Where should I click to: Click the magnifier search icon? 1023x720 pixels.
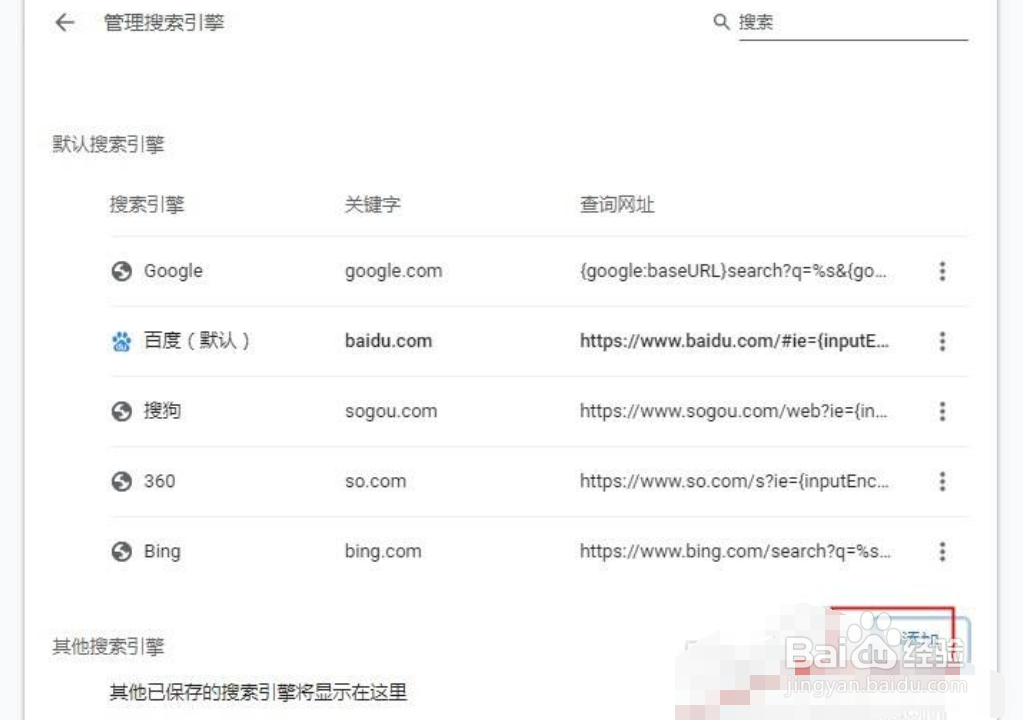(x=721, y=22)
